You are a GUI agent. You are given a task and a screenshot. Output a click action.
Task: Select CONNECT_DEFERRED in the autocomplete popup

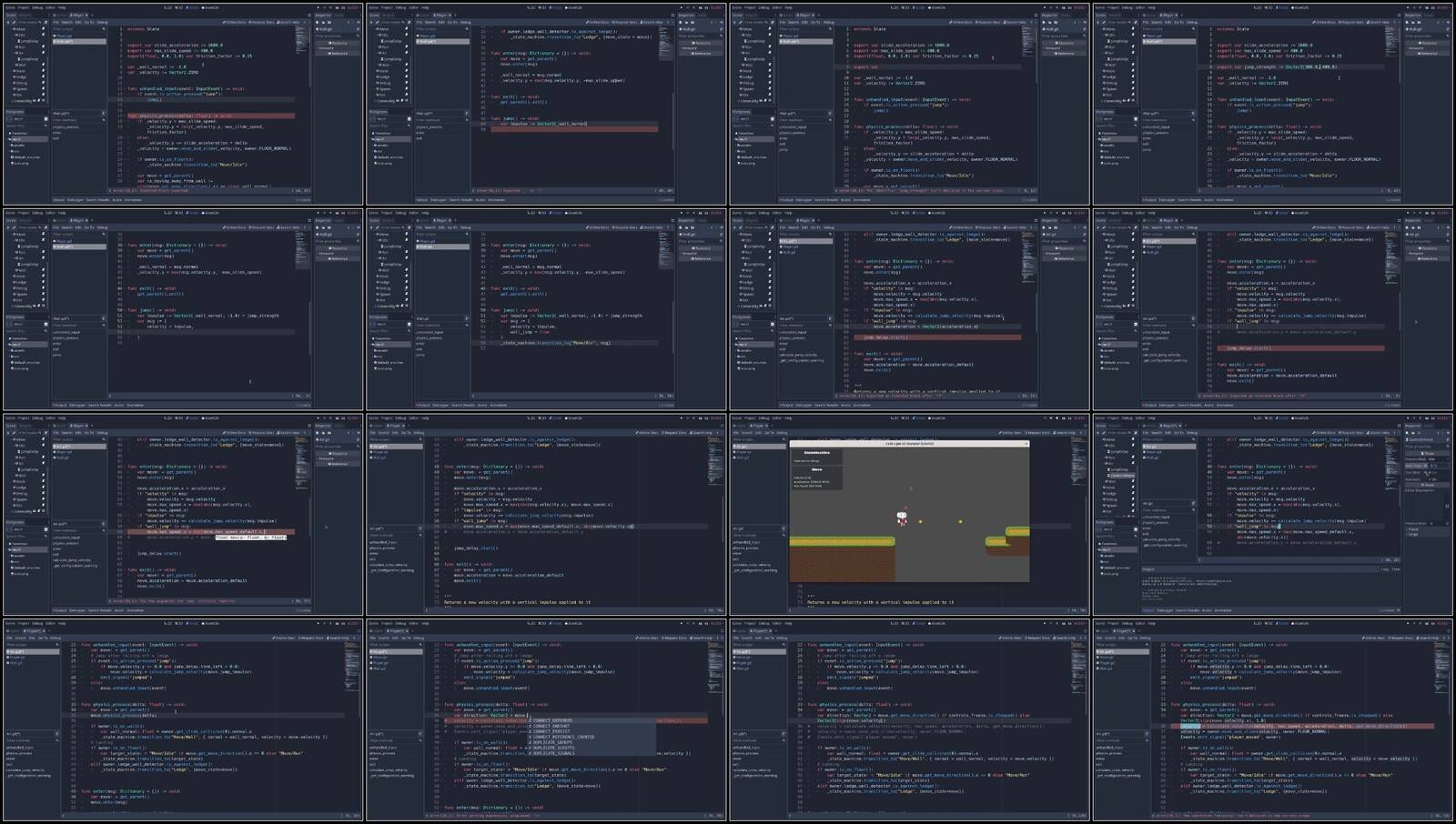pos(552,721)
